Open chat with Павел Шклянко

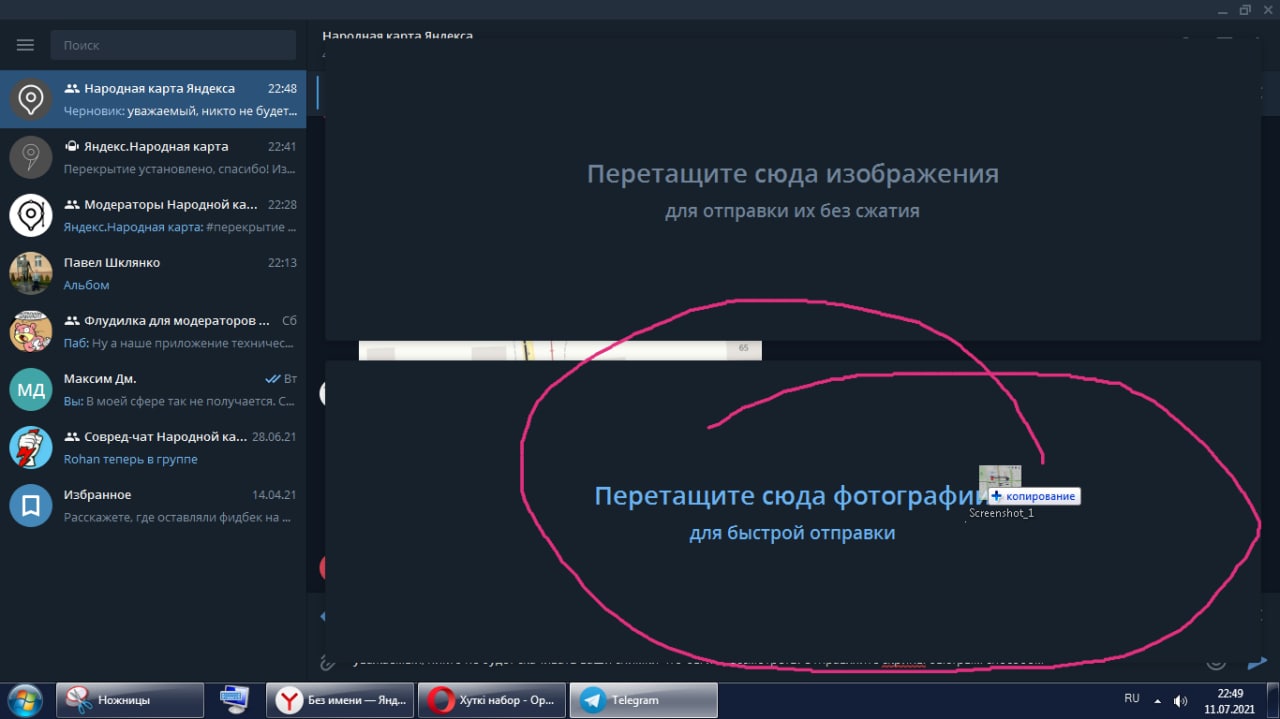[x=153, y=273]
